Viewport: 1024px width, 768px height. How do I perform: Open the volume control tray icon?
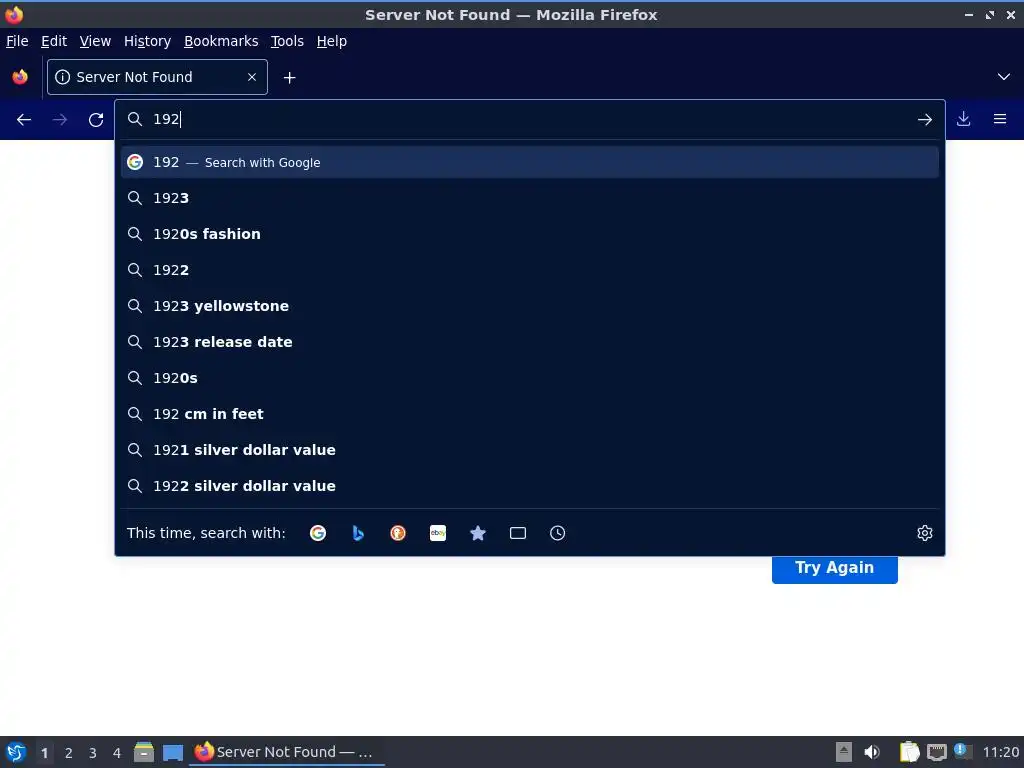[871, 752]
